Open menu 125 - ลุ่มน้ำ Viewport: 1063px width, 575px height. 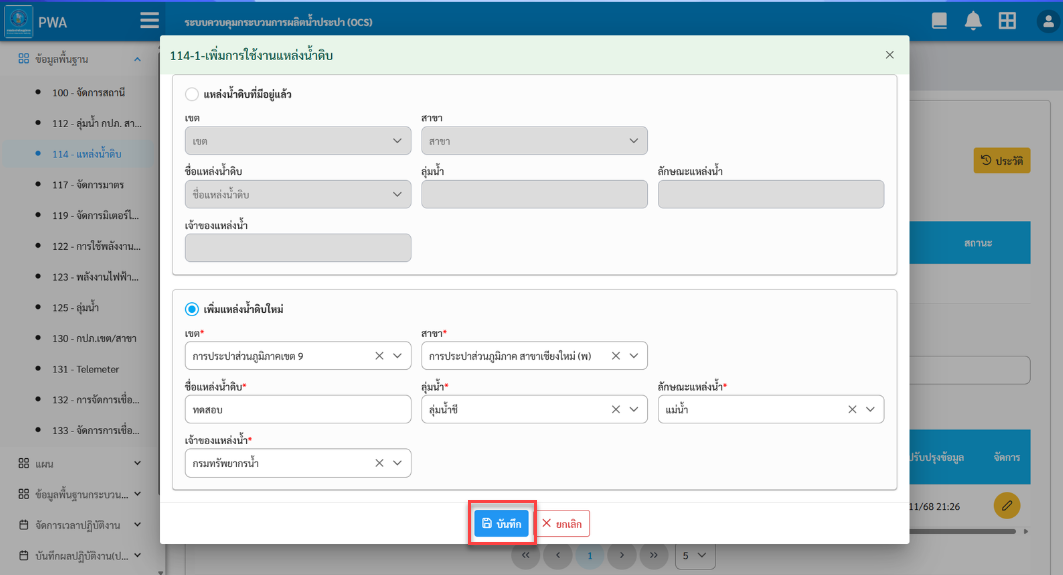(x=75, y=308)
